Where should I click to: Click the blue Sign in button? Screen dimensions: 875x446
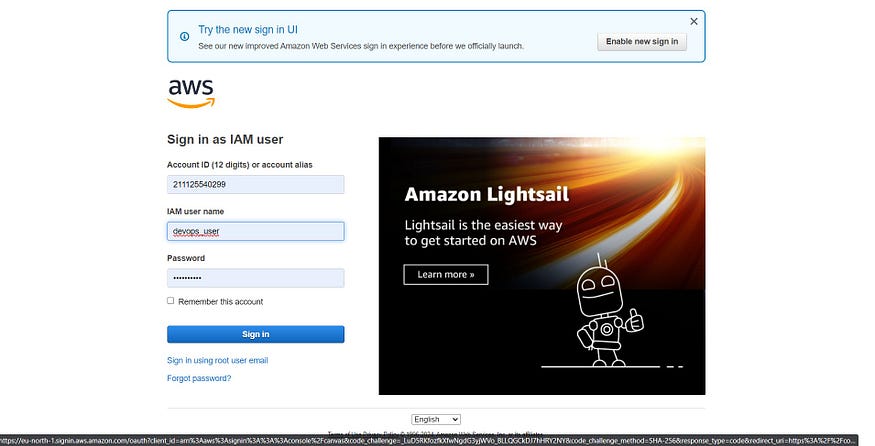click(256, 334)
